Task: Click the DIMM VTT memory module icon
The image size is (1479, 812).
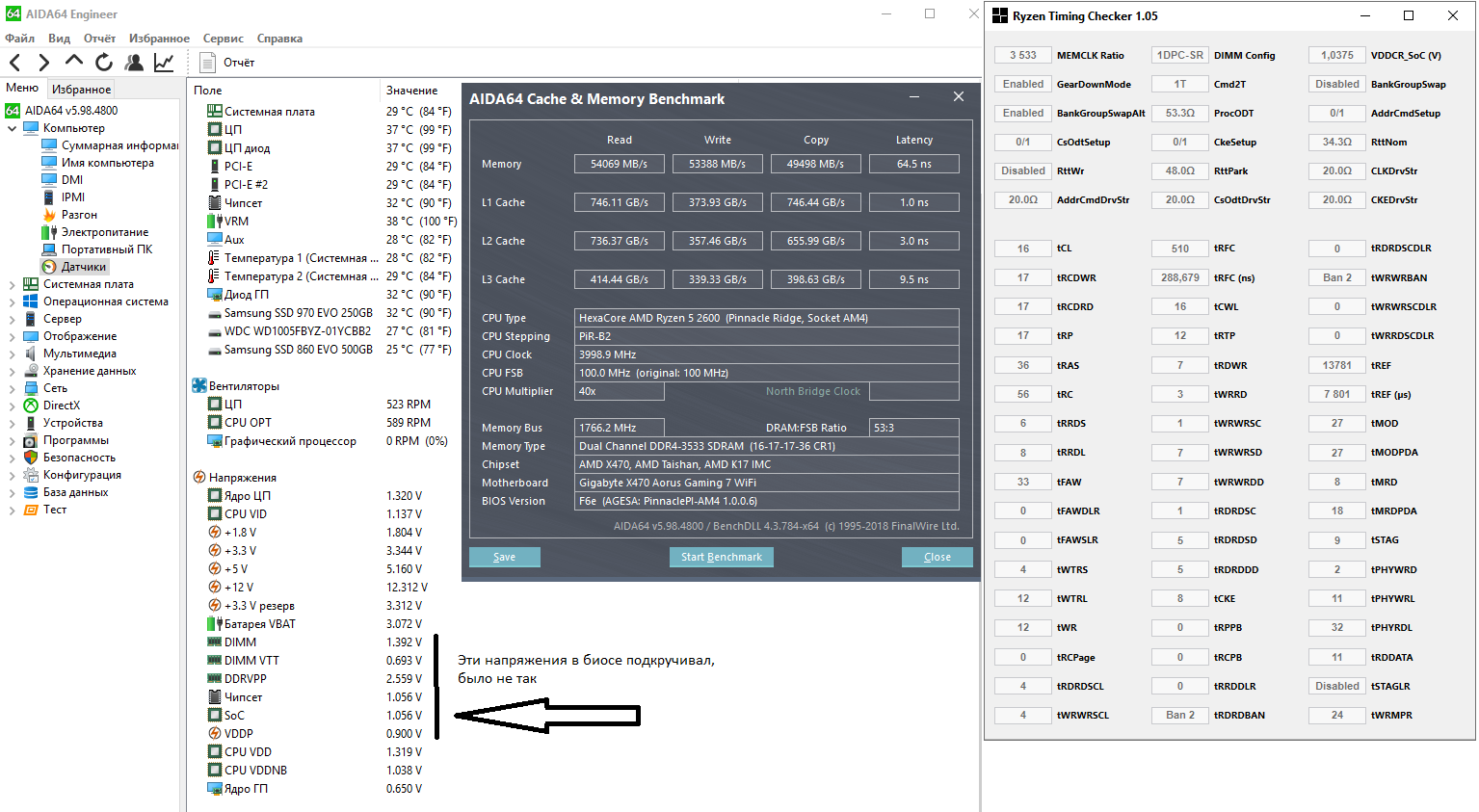Action: [215, 661]
